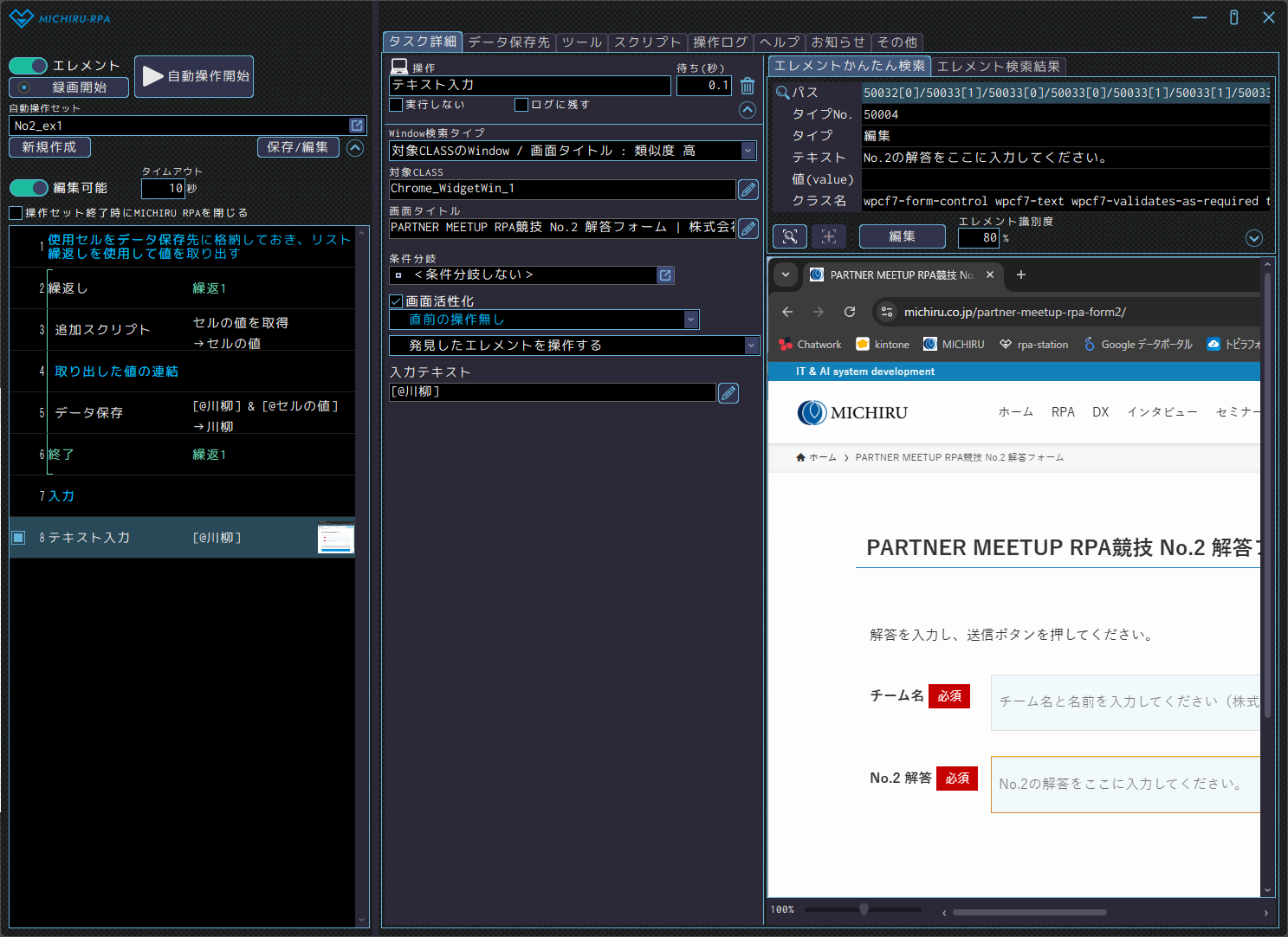The width and height of the screenshot is (1288, 937).
Task: Click the 自動操作開始 button
Action: coord(195,76)
